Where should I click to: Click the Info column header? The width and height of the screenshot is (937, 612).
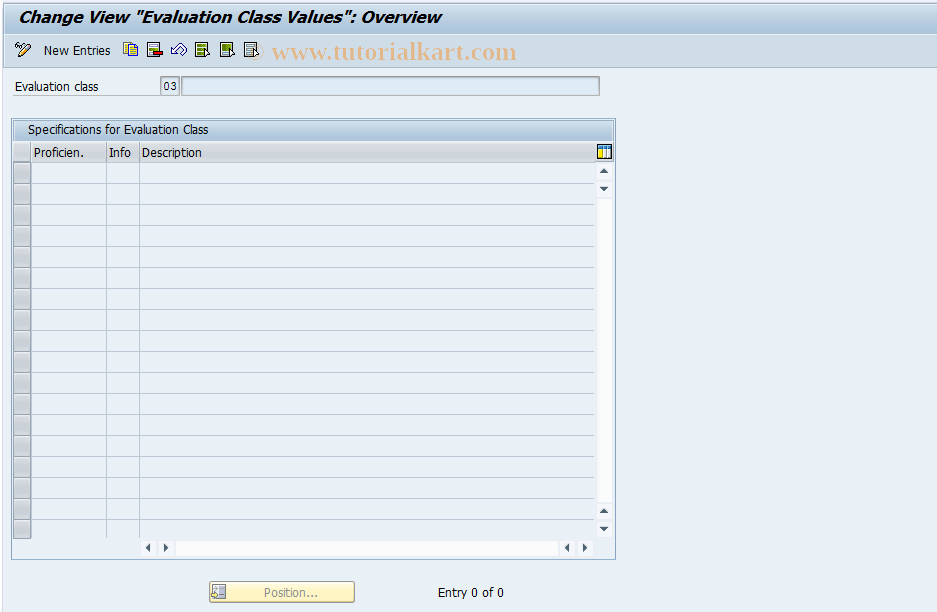(123, 152)
